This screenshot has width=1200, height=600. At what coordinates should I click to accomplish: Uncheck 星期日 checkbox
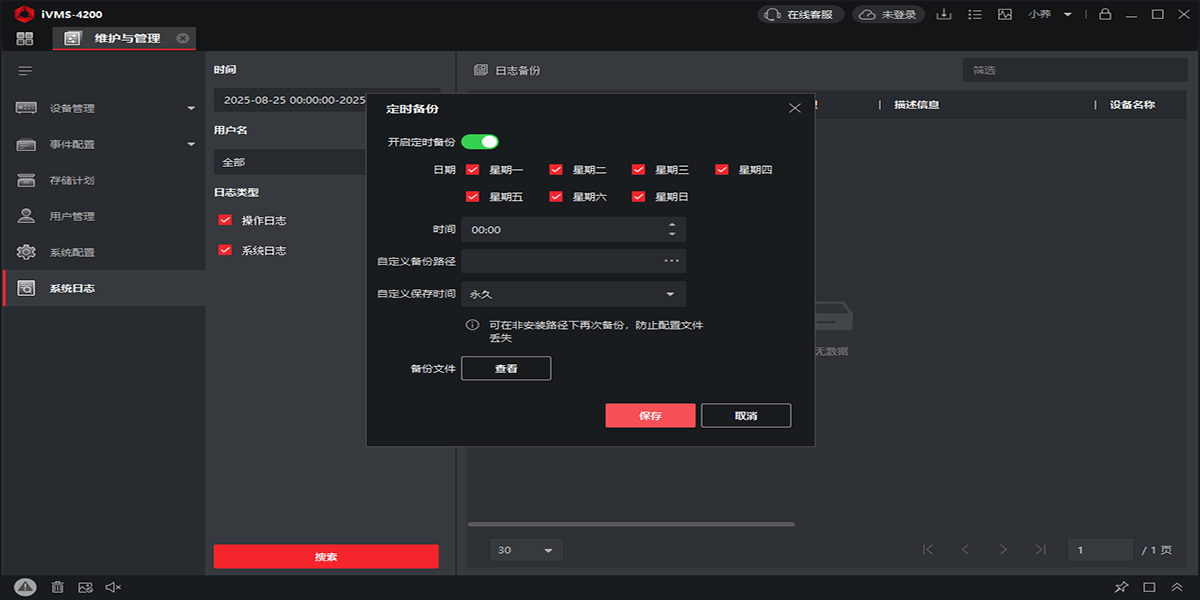pos(638,197)
